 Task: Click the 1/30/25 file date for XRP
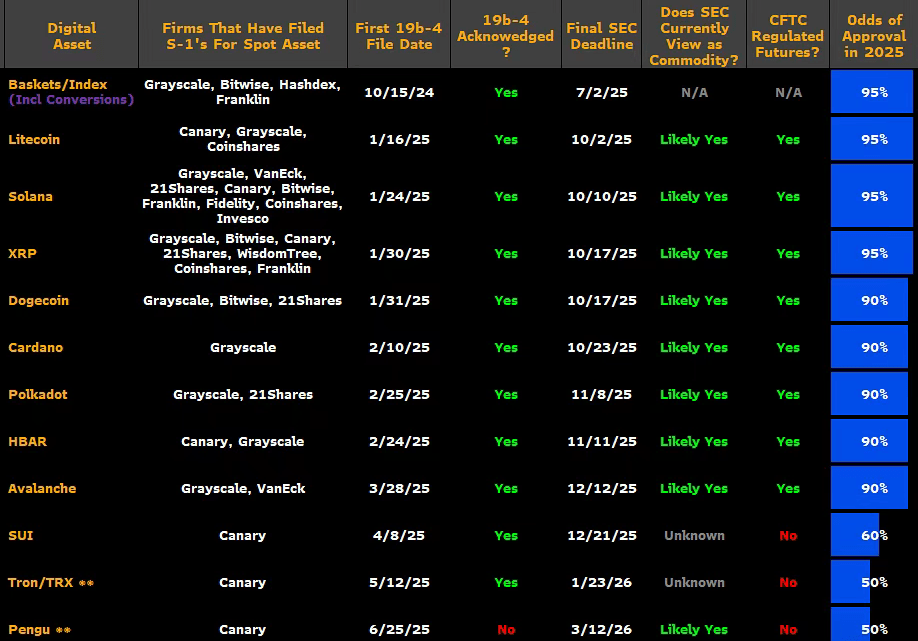tap(399, 253)
